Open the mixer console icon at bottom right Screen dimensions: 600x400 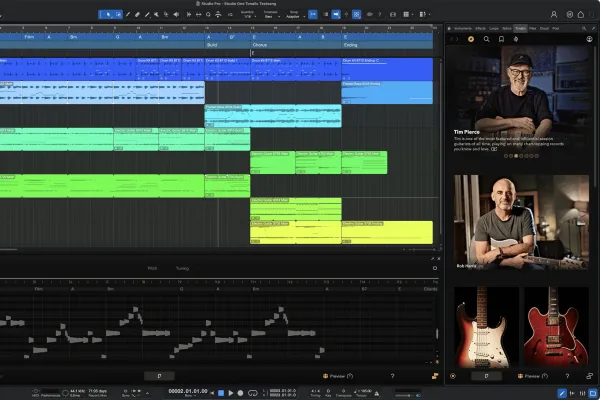[582, 393]
